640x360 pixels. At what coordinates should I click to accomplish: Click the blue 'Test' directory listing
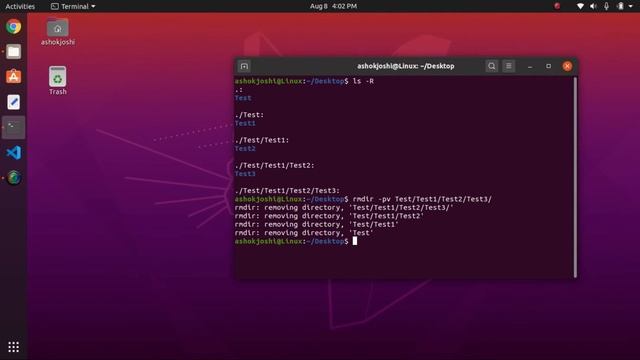pos(243,98)
